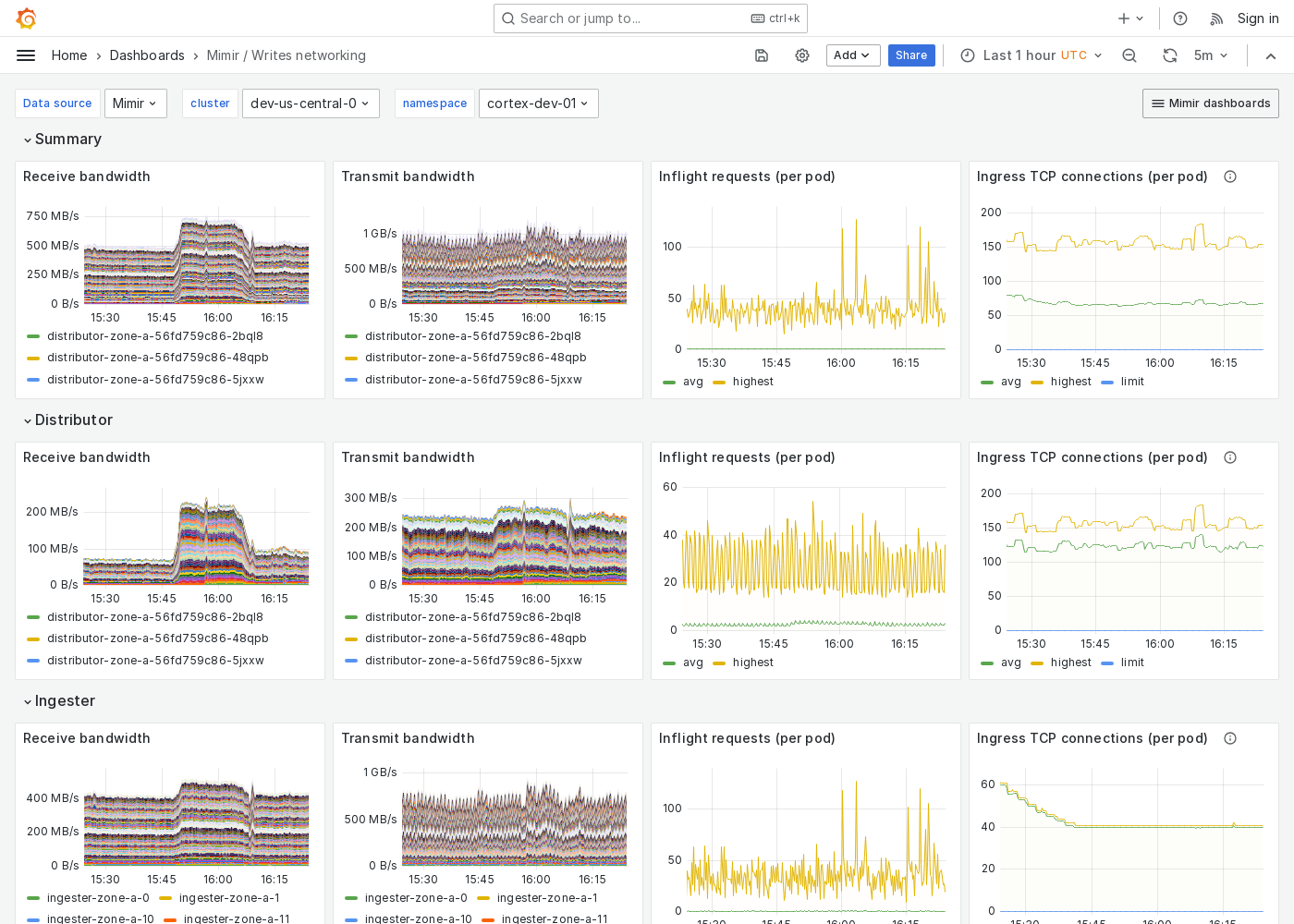Open dashboard settings via the gear icon
Image resolution: width=1294 pixels, height=924 pixels.
[x=800, y=55]
